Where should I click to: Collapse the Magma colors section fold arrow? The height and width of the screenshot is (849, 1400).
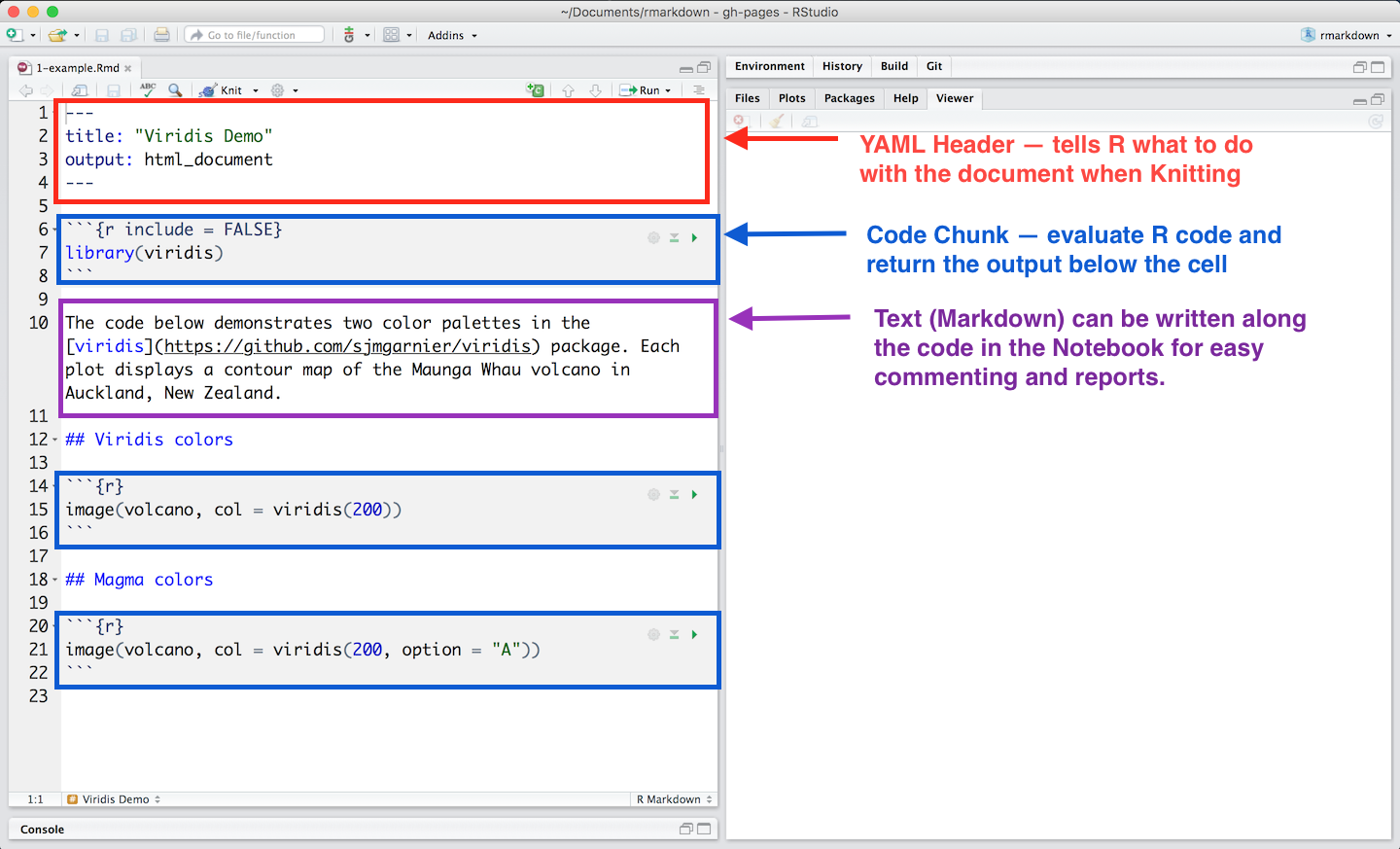pyautogui.click(x=55, y=580)
